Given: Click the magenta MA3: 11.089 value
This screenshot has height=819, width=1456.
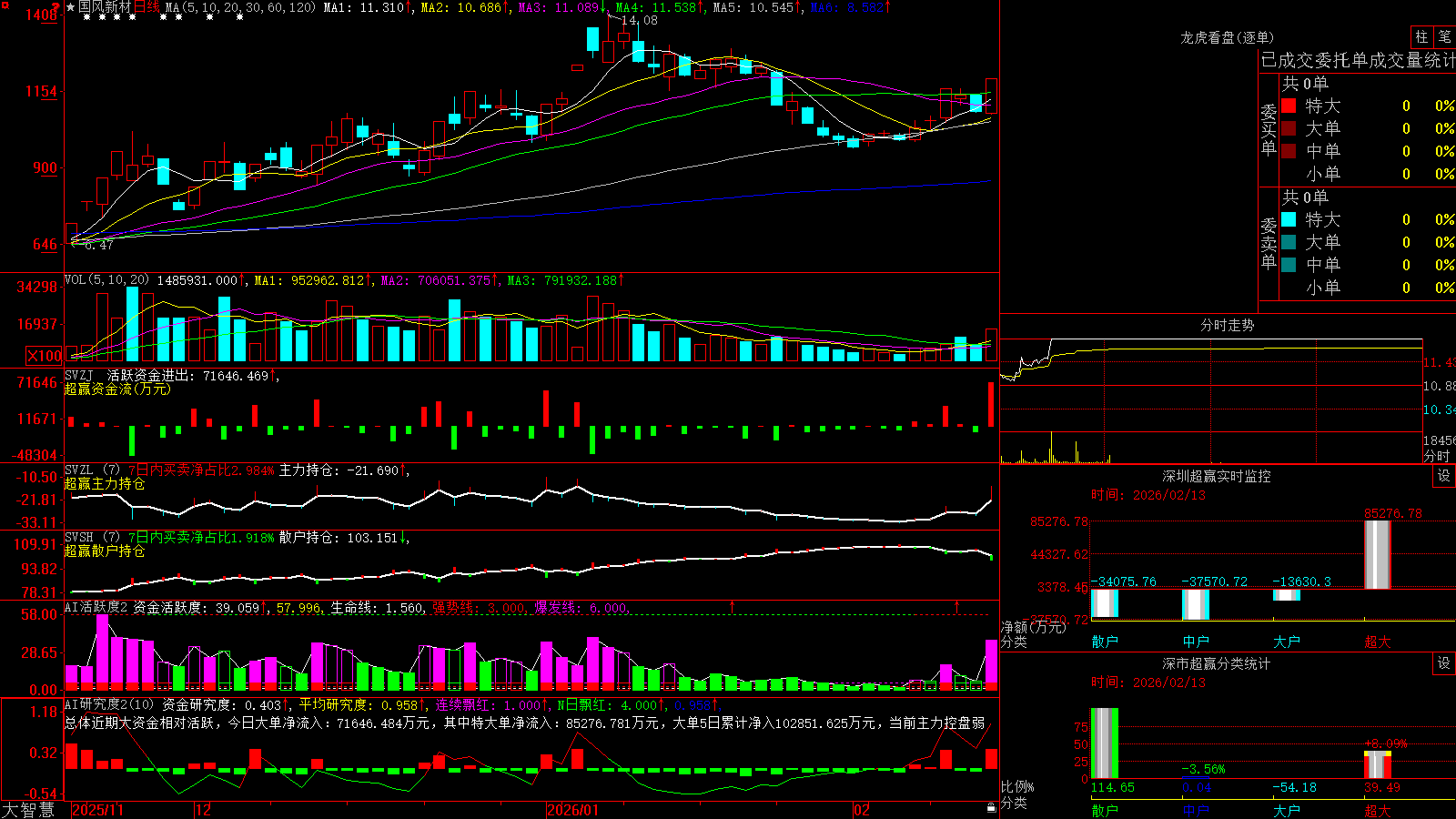Looking at the screenshot, I should pyautogui.click(x=560, y=7).
